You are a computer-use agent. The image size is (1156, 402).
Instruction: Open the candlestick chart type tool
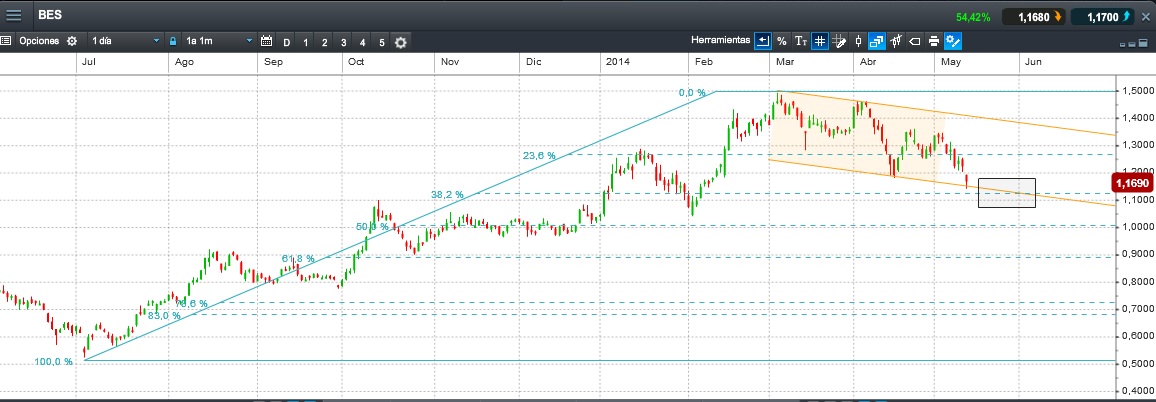[x=857, y=41]
